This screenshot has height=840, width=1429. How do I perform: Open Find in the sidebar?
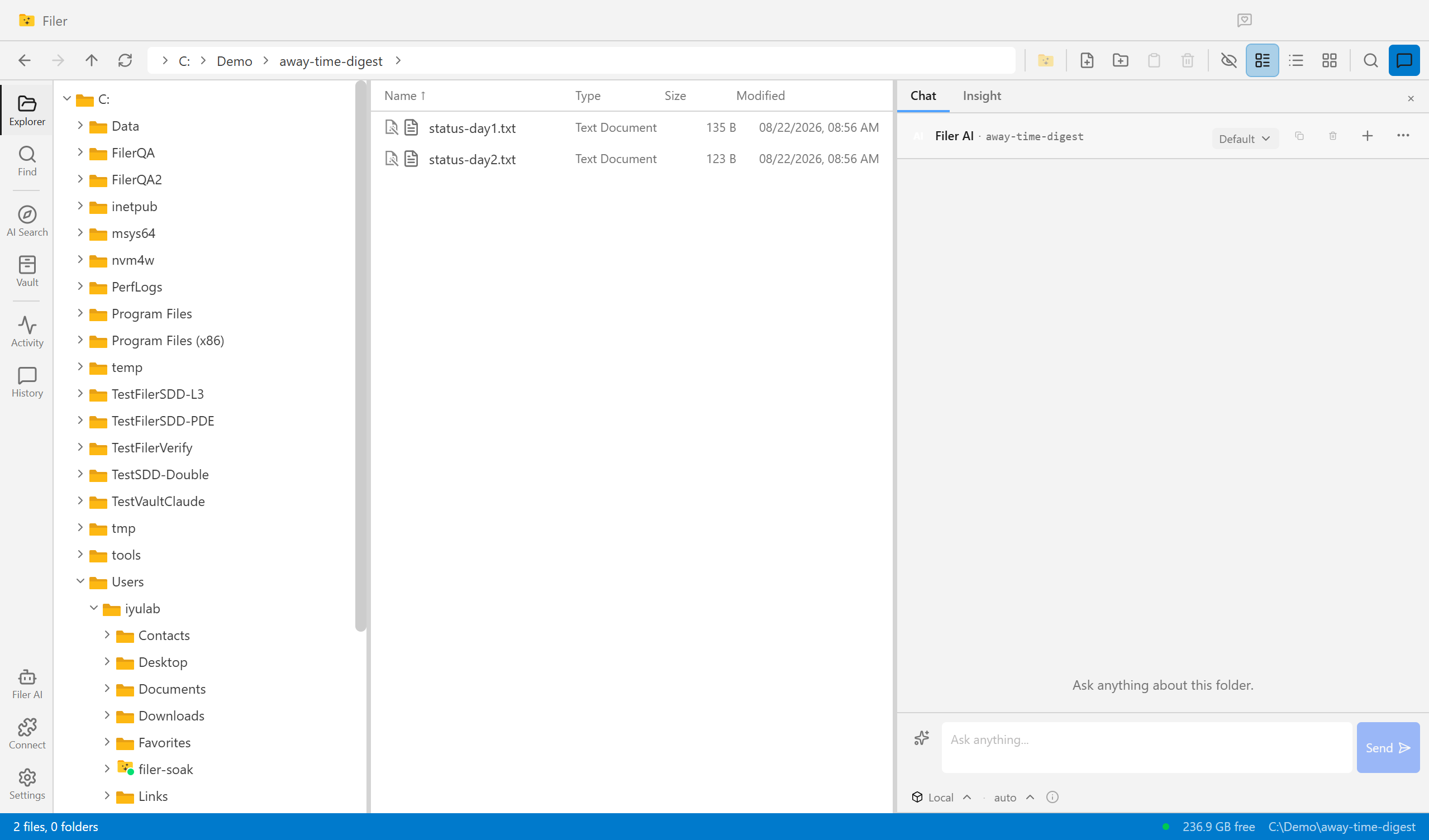point(27,161)
